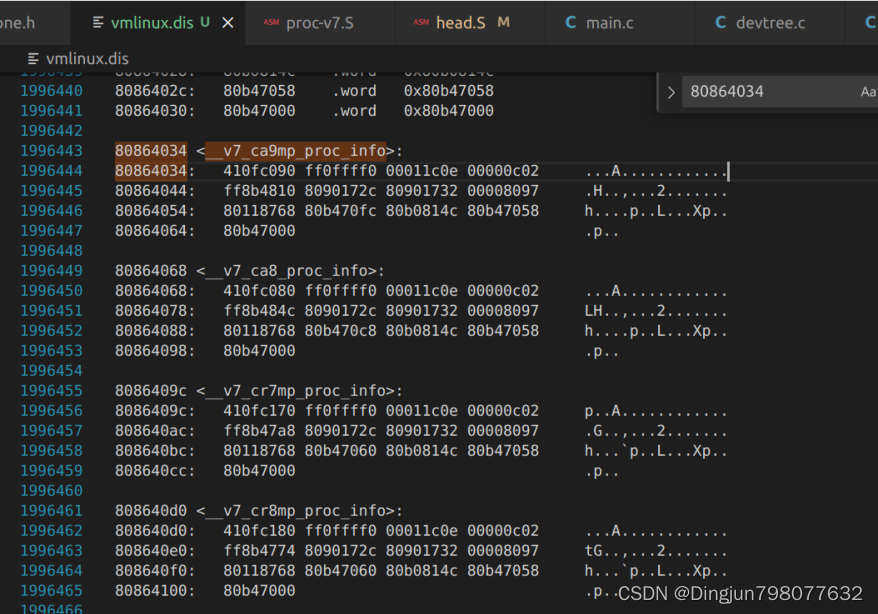The height and width of the screenshot is (614, 878).
Task: Toggle match case (Aa) in the find widget
Action: [x=867, y=91]
